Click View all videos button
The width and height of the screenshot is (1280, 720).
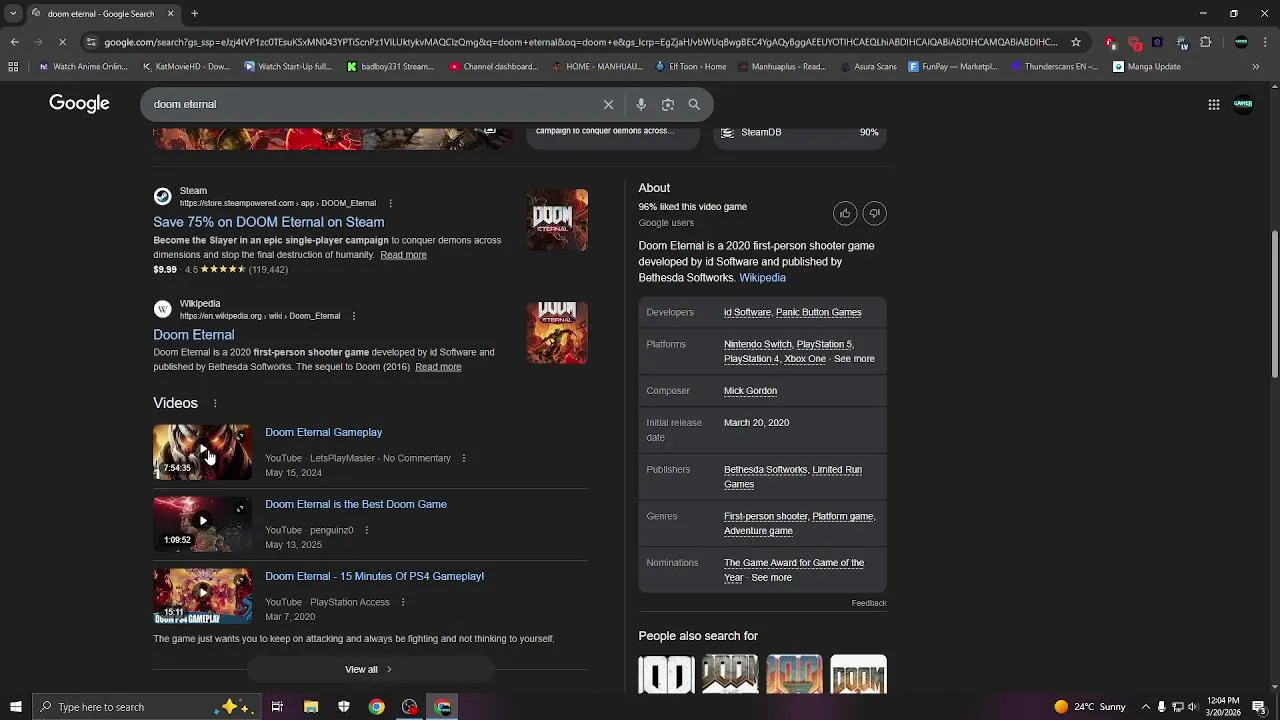[370, 669]
